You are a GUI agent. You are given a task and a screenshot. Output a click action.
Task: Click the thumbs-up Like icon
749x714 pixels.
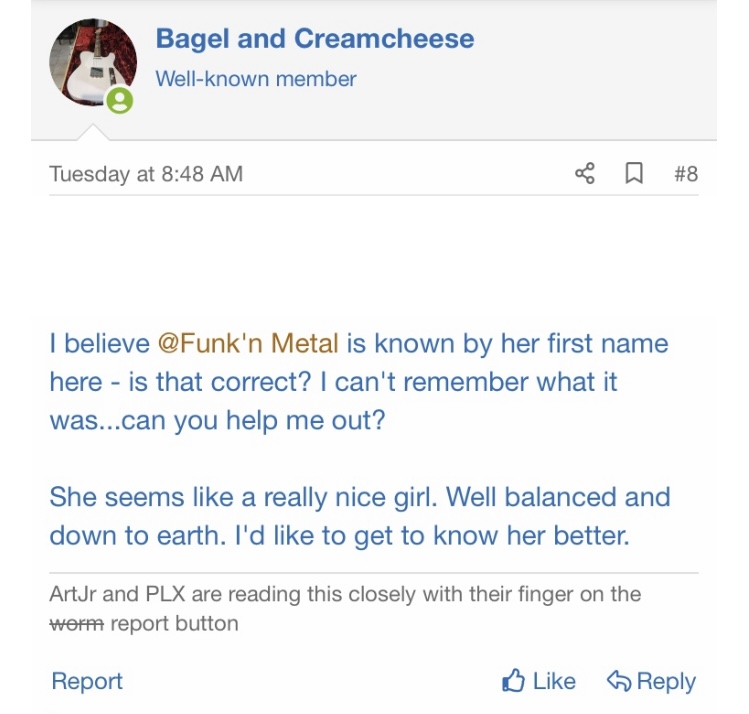click(x=514, y=680)
